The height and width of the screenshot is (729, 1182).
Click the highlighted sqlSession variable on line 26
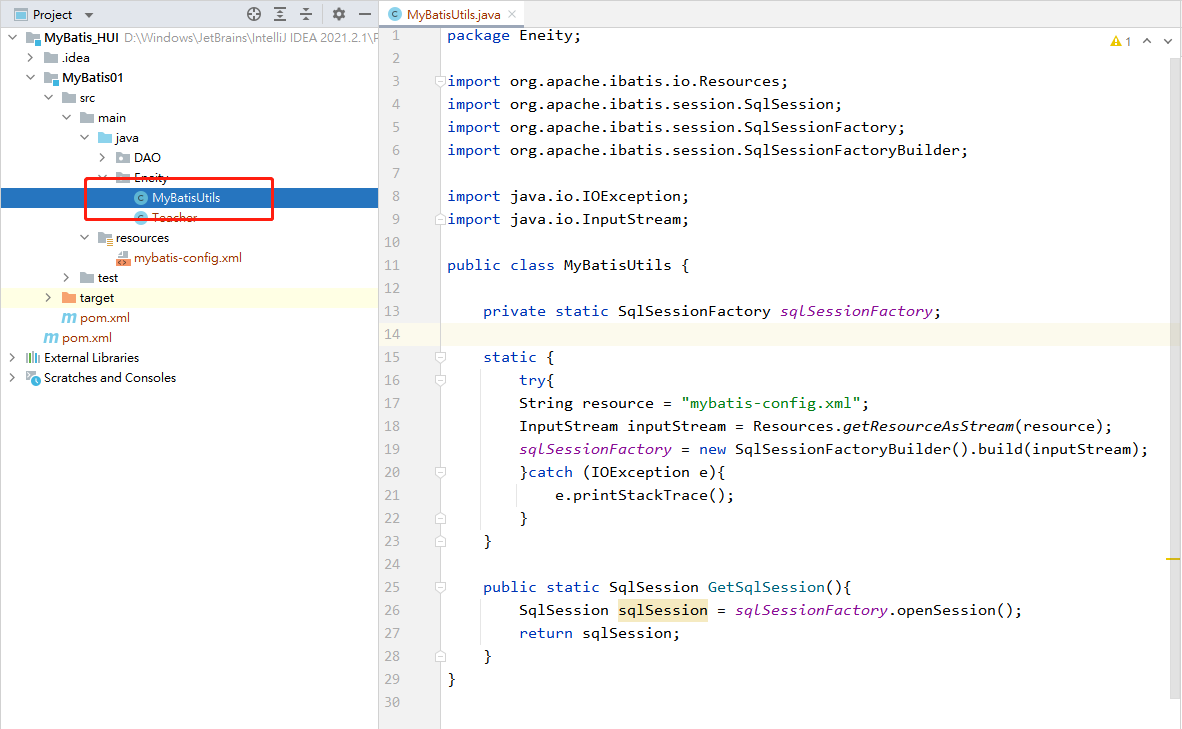pyautogui.click(x=663, y=610)
